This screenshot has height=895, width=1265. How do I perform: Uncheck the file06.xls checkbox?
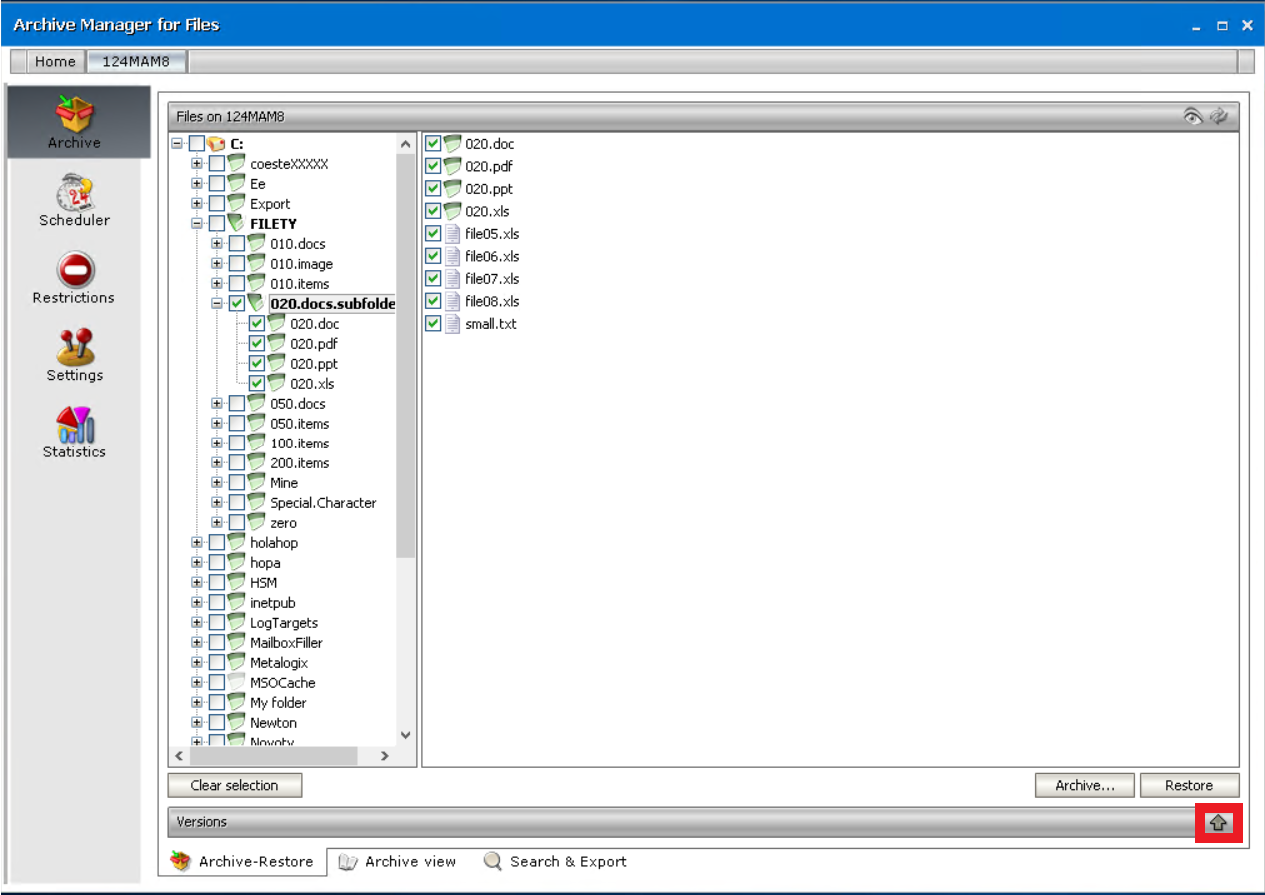(433, 256)
